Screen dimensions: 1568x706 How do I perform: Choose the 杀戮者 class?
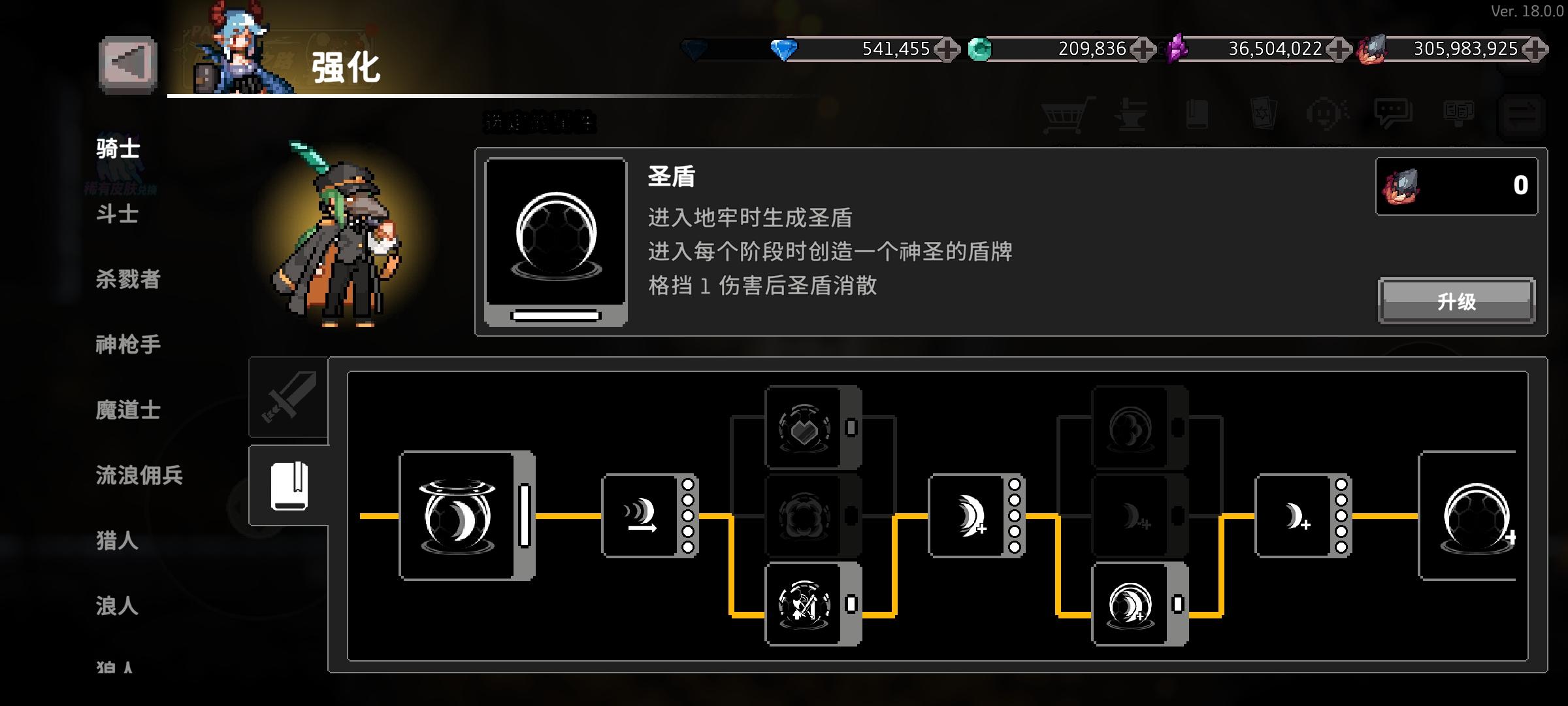(x=128, y=279)
